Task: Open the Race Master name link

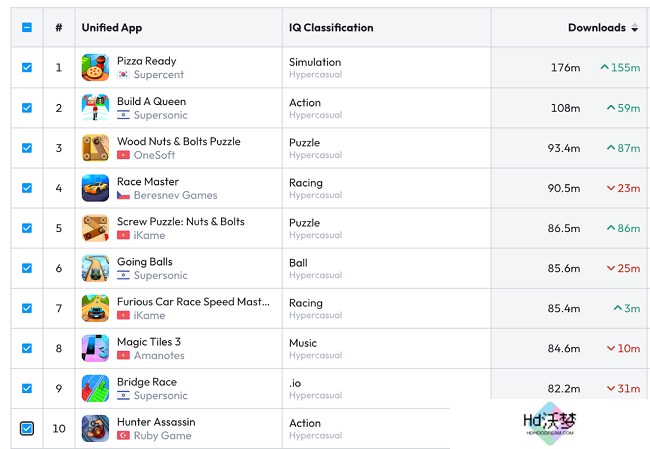Action: [148, 182]
